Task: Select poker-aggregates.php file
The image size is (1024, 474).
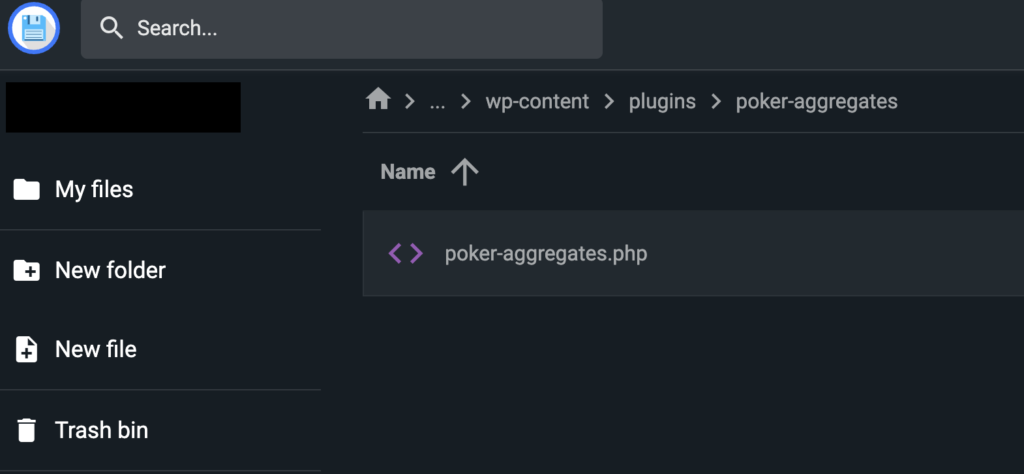Action: coord(546,254)
